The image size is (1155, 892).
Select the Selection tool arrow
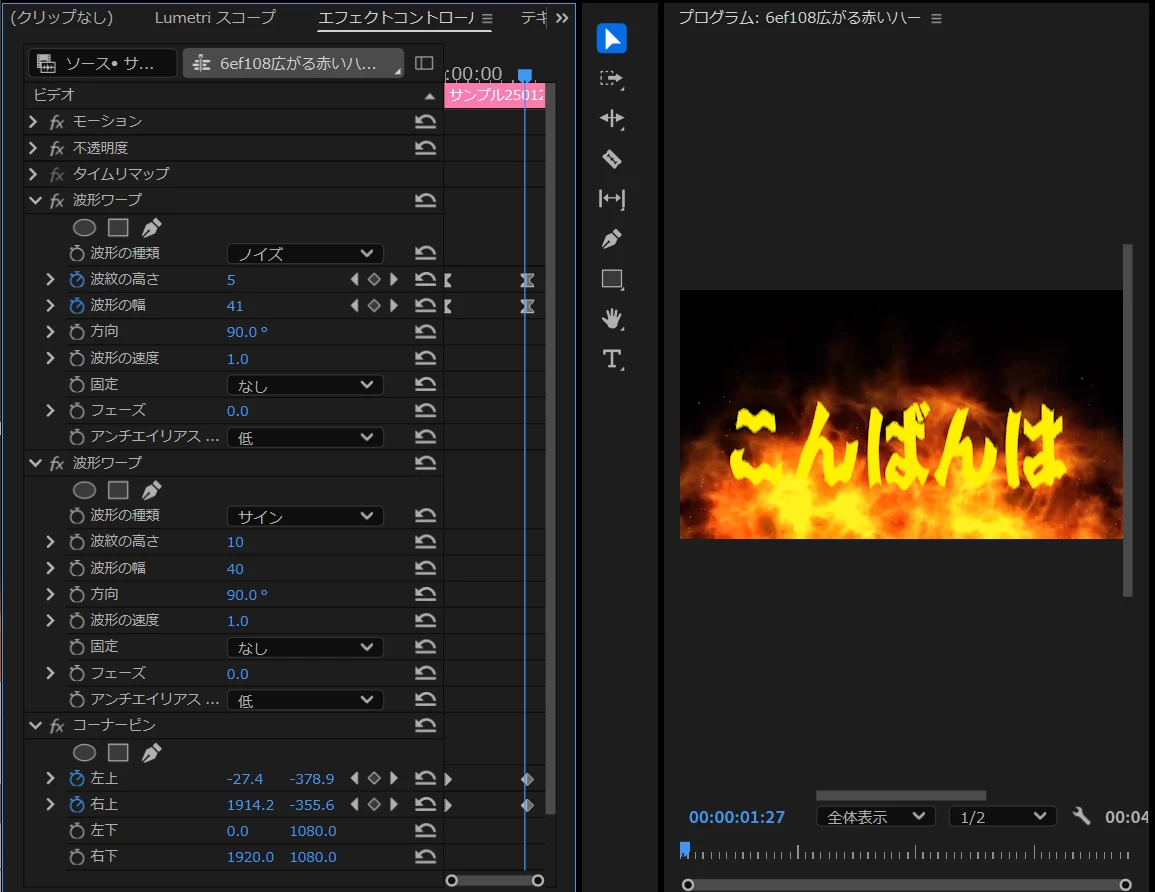tap(611, 38)
